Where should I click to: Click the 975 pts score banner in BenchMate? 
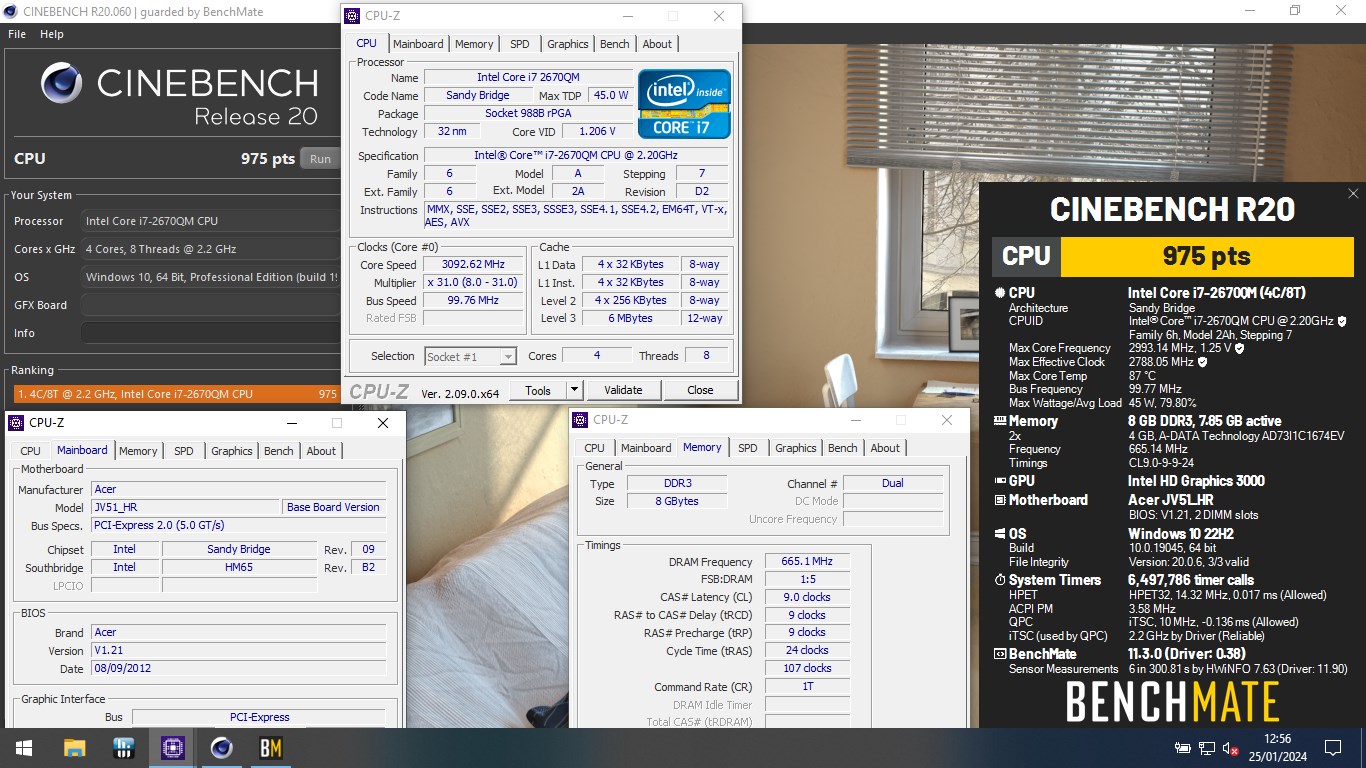coord(1206,256)
